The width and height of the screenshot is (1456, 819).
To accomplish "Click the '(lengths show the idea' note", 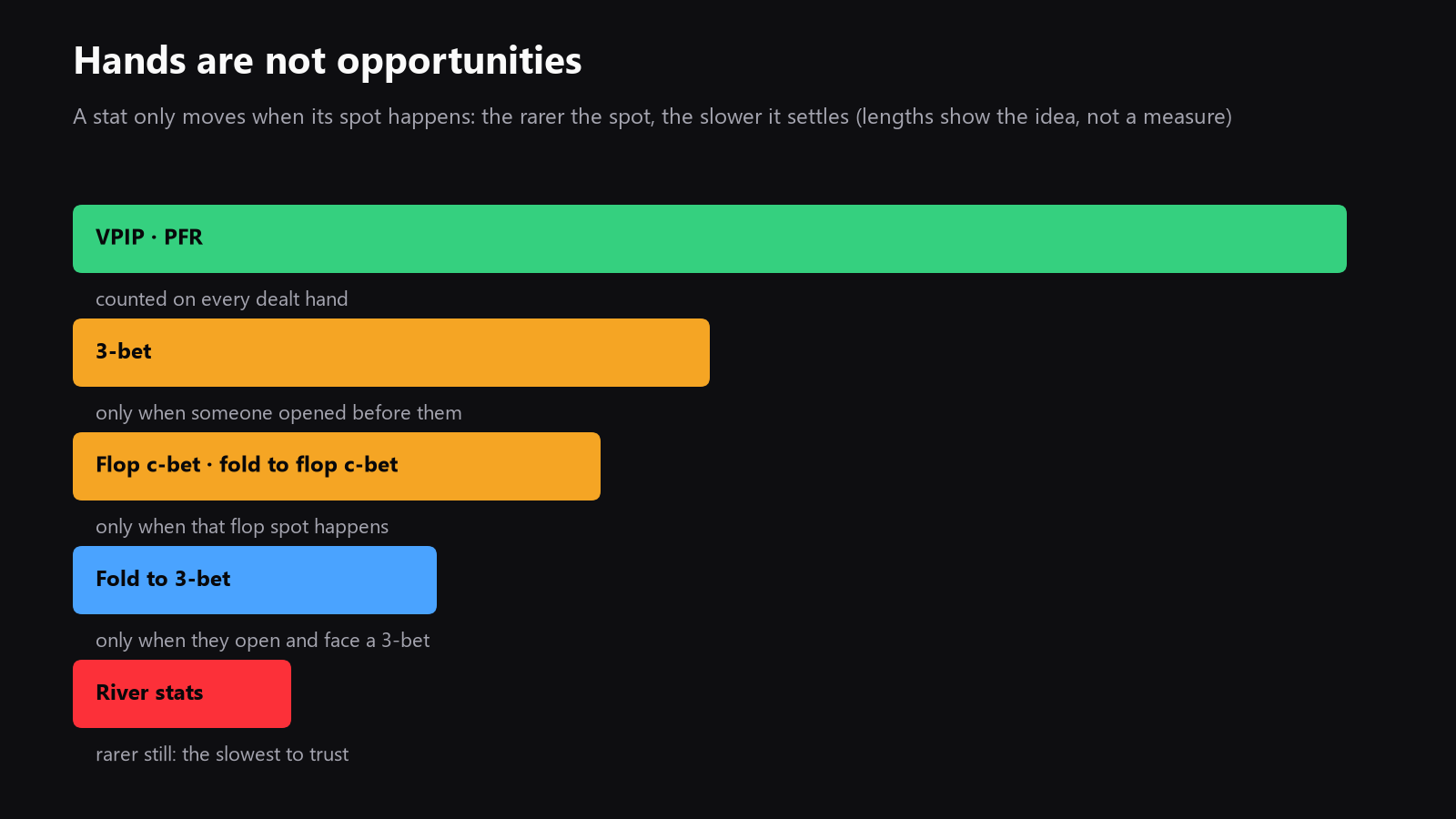I will point(967,116).
